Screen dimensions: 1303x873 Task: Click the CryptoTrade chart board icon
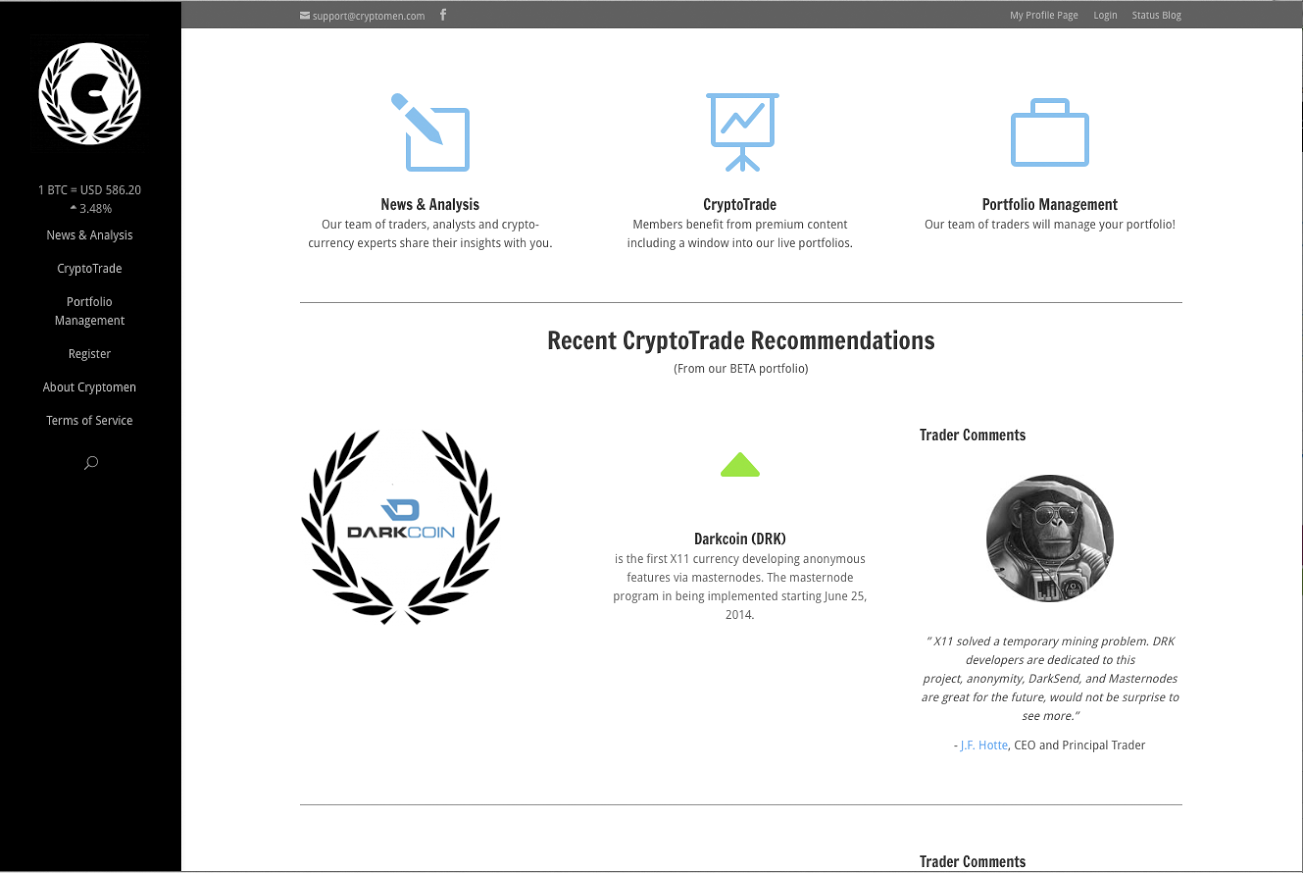(x=742, y=132)
